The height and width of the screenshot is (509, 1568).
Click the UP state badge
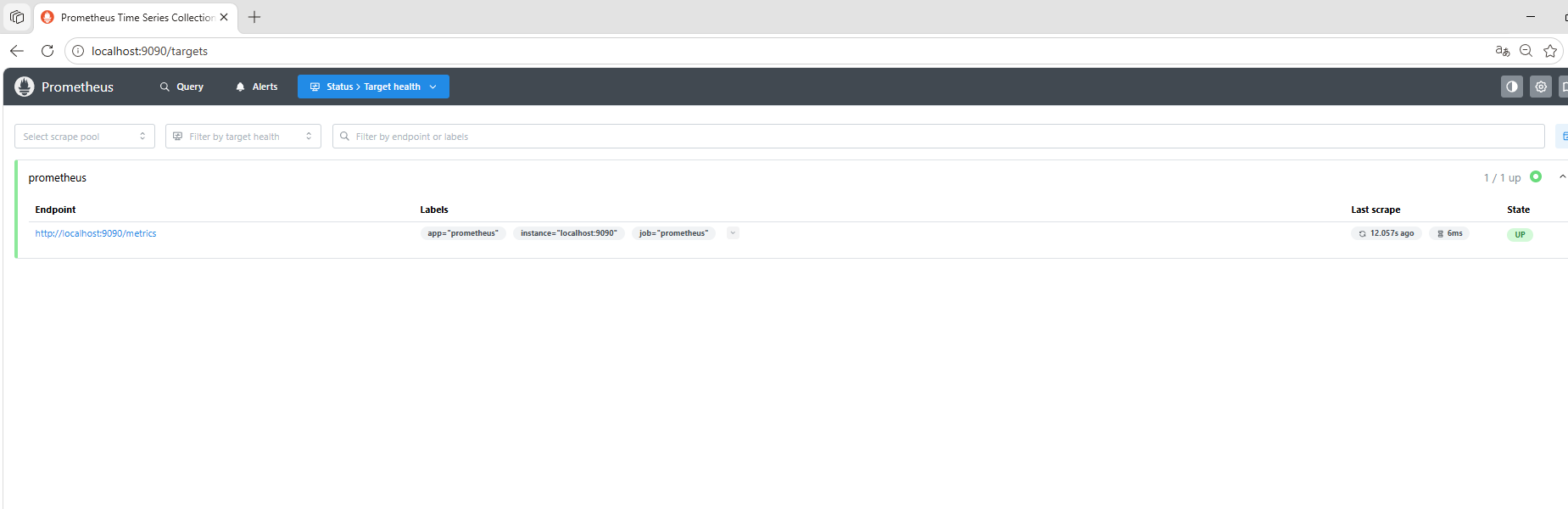1520,235
